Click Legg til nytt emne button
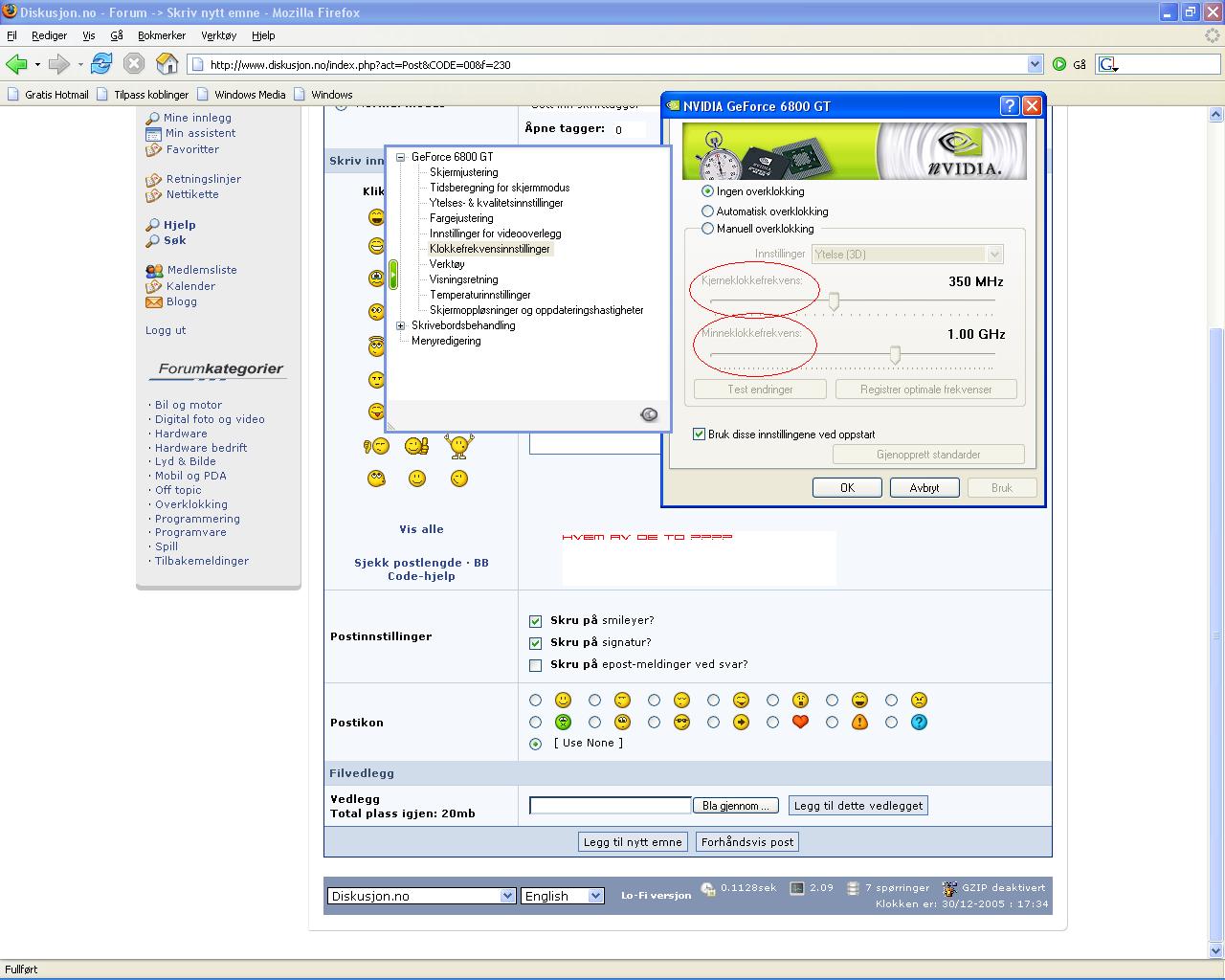1225x980 pixels. pyautogui.click(x=633, y=842)
